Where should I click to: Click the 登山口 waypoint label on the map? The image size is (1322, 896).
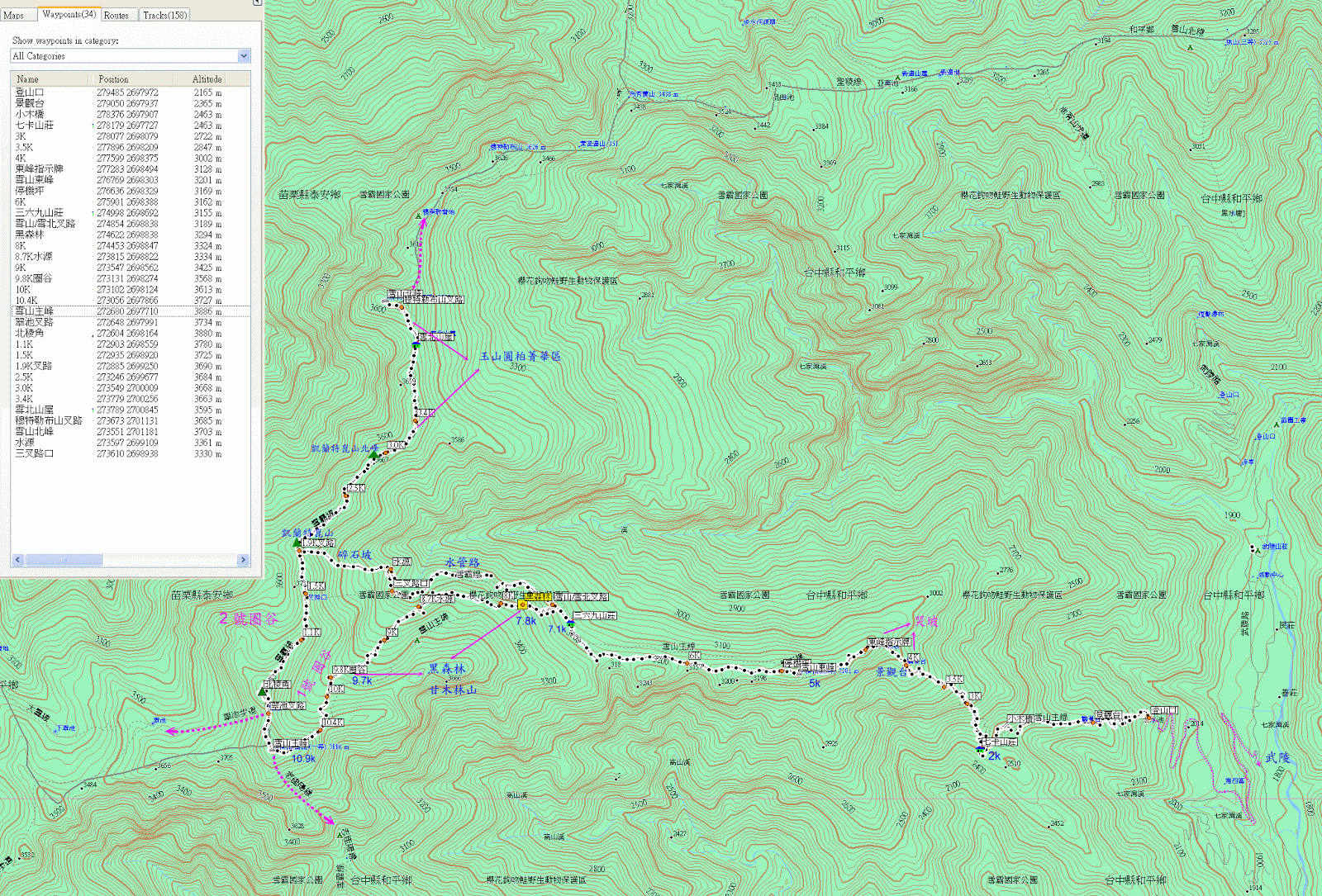coord(1164,710)
